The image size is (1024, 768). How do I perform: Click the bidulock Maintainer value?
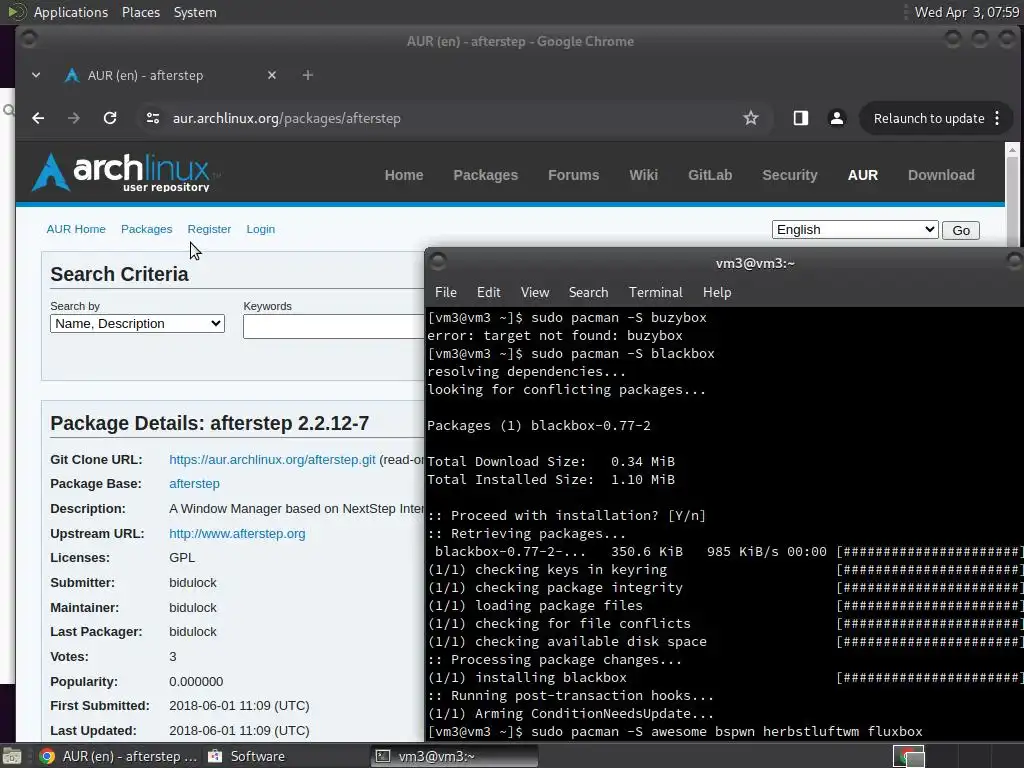[193, 607]
